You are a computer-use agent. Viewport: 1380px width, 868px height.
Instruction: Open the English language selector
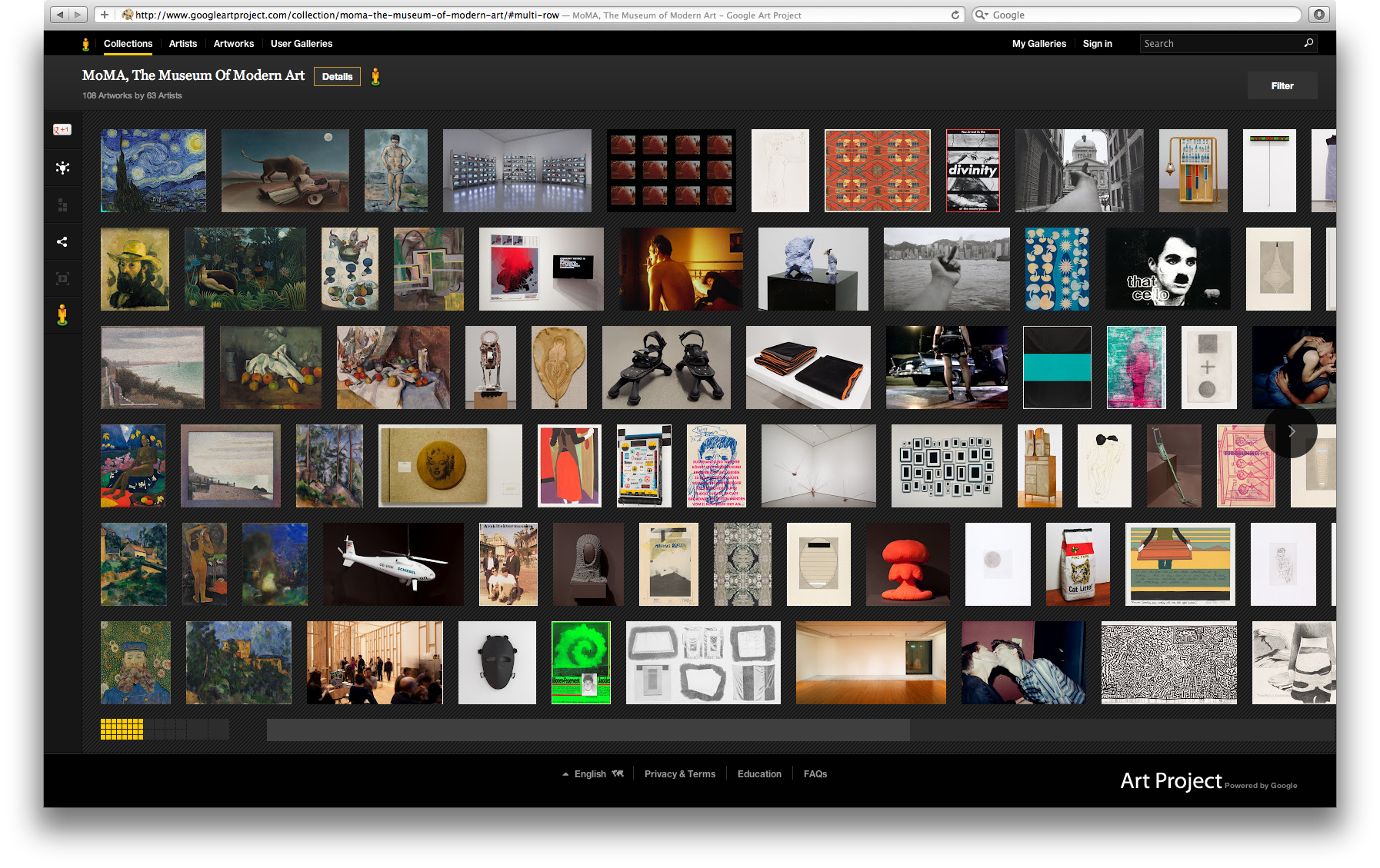coord(591,773)
